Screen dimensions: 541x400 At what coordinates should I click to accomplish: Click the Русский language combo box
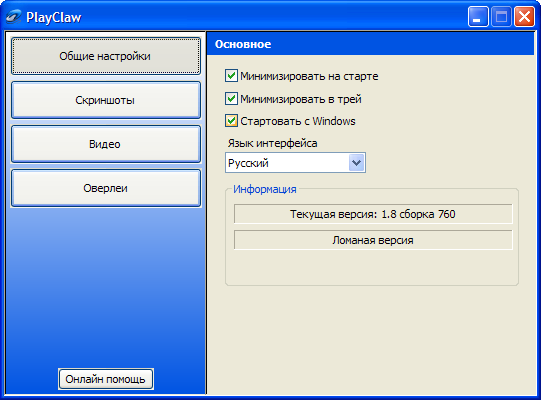[295, 163]
